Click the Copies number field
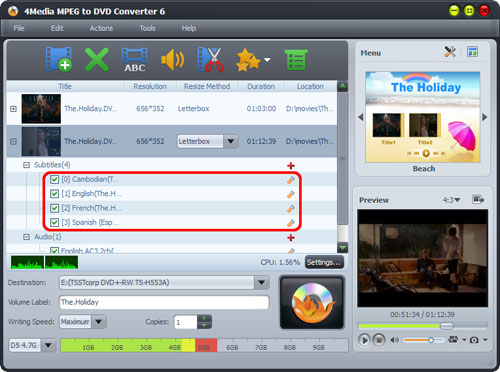 [x=185, y=322]
